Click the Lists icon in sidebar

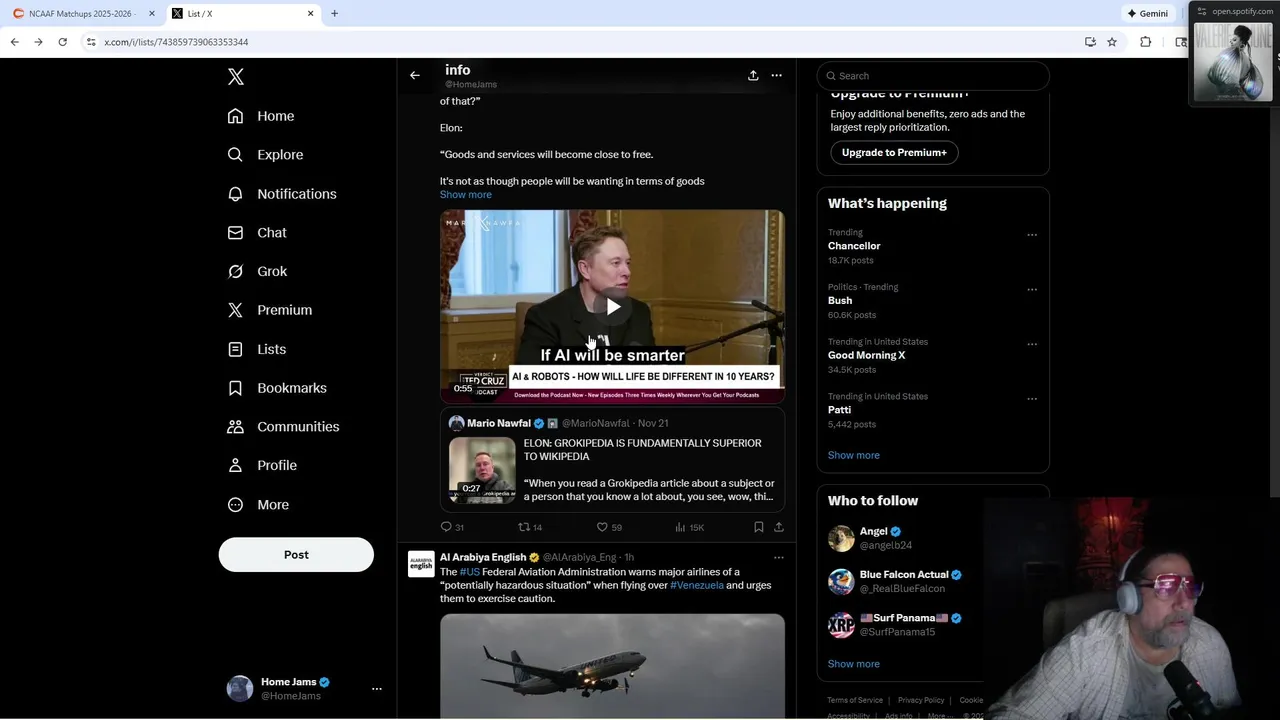235,349
